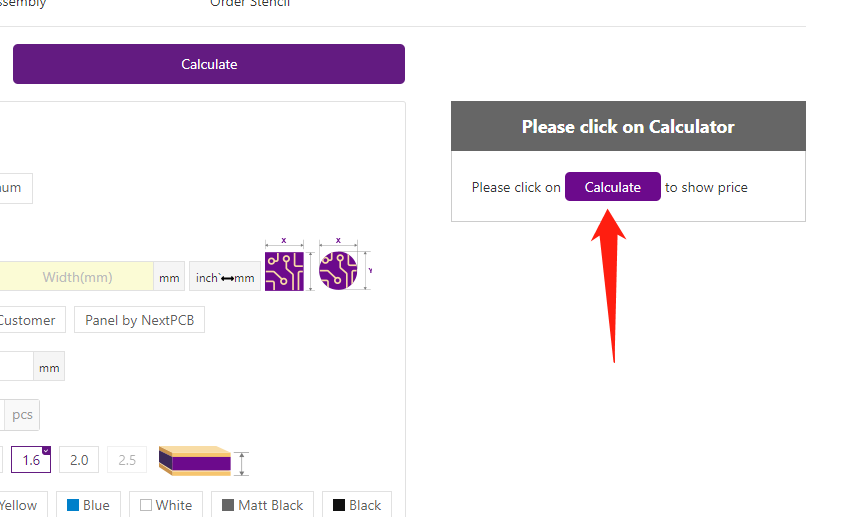Choose White solder mask color
852x517 pixels.
pyautogui.click(x=166, y=505)
